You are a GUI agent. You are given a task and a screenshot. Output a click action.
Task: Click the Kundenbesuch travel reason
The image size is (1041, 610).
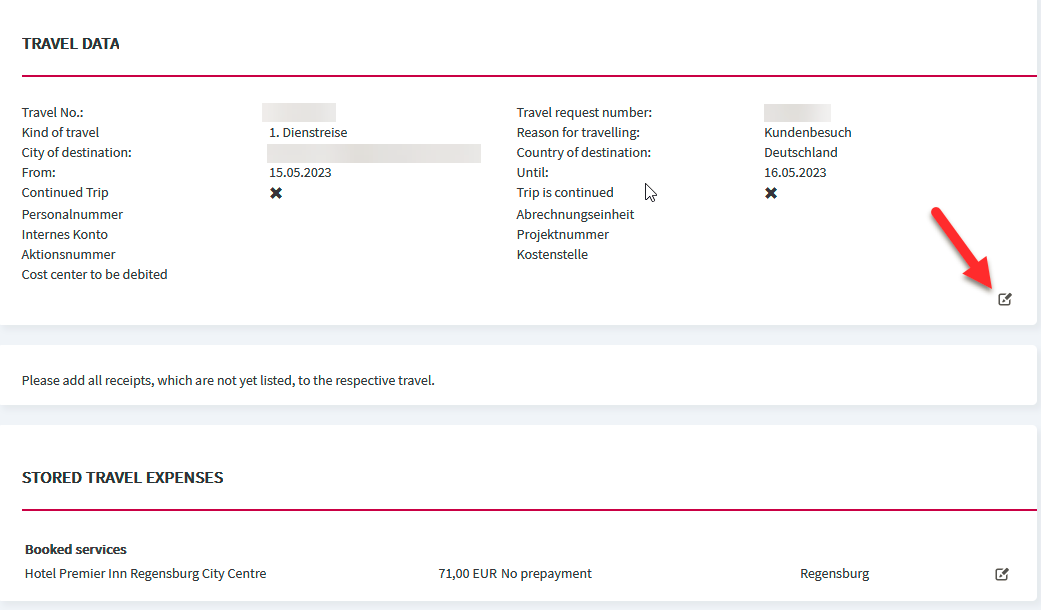pyautogui.click(x=807, y=133)
